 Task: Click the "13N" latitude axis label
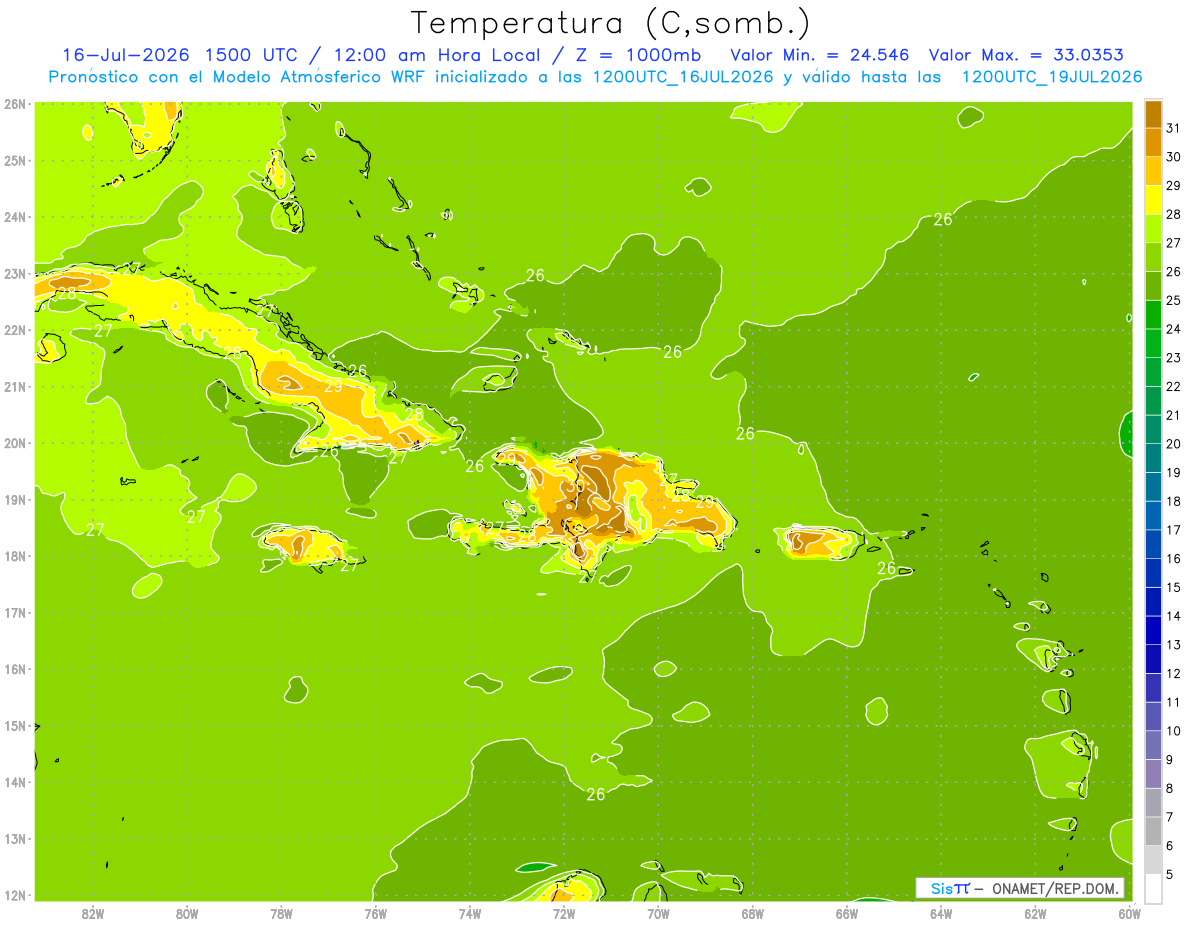point(14,838)
